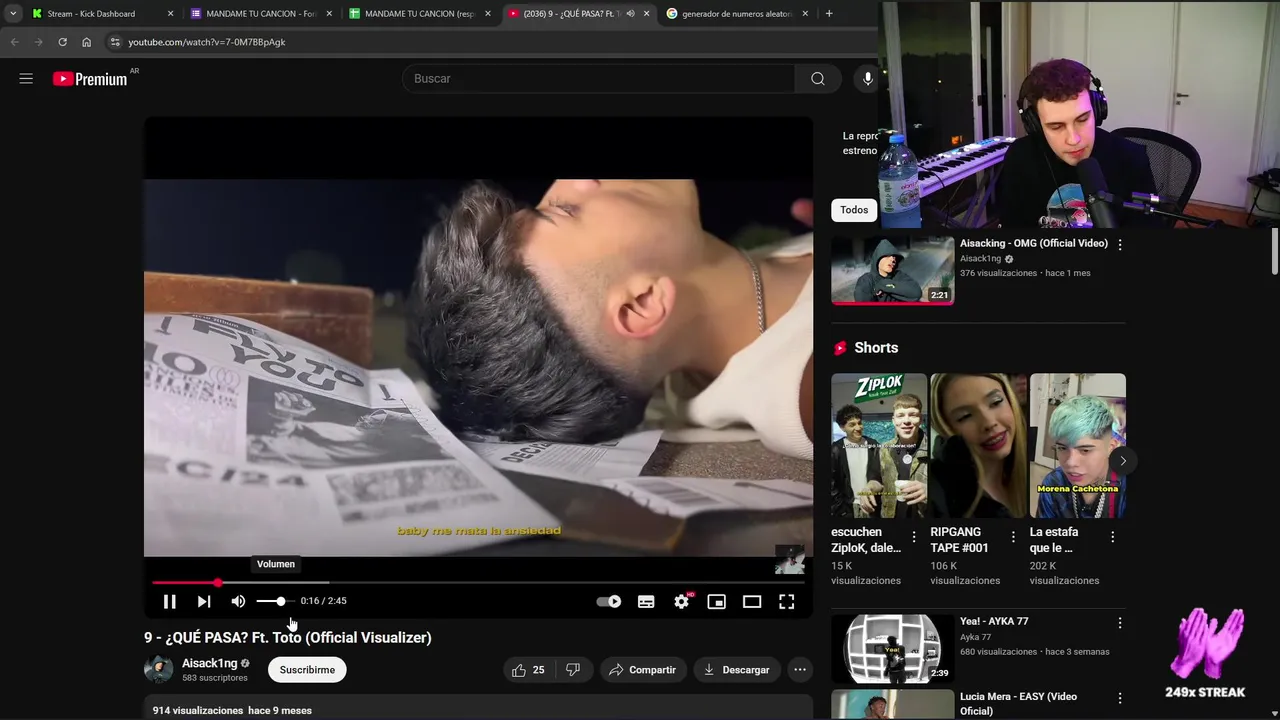Click '914 visualizaciones hace 9 meses' description
This screenshot has height=720, width=1280.
232,711
